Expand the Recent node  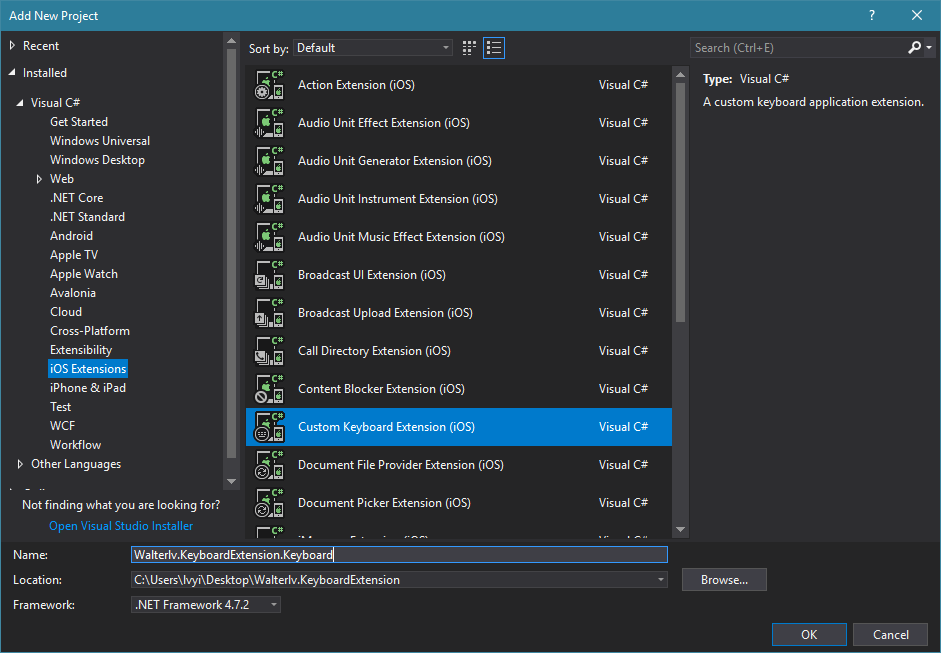click(13, 46)
